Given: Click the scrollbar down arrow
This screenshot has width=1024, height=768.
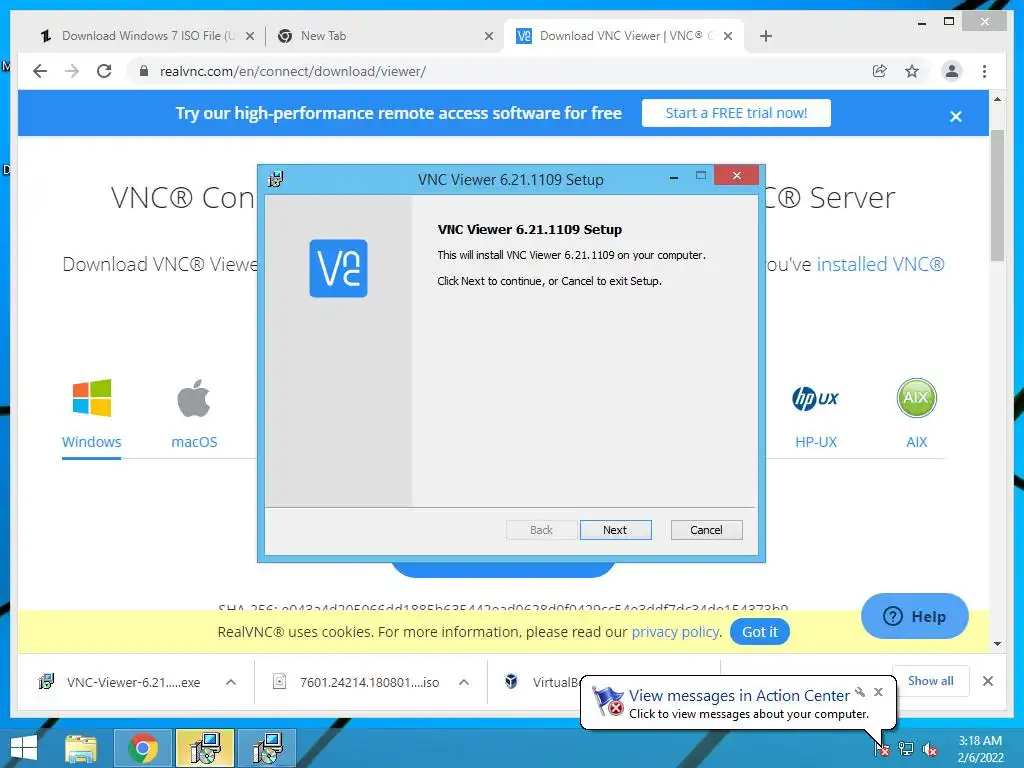Looking at the screenshot, I should coord(997,643).
